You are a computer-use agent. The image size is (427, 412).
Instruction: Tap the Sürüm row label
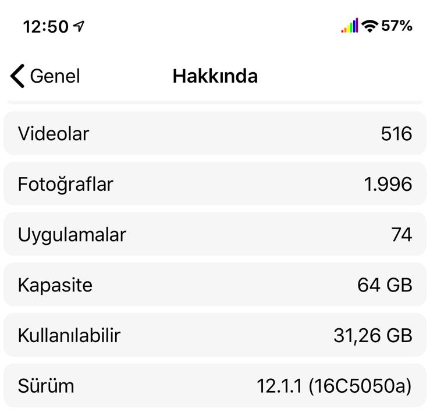[x=46, y=386]
